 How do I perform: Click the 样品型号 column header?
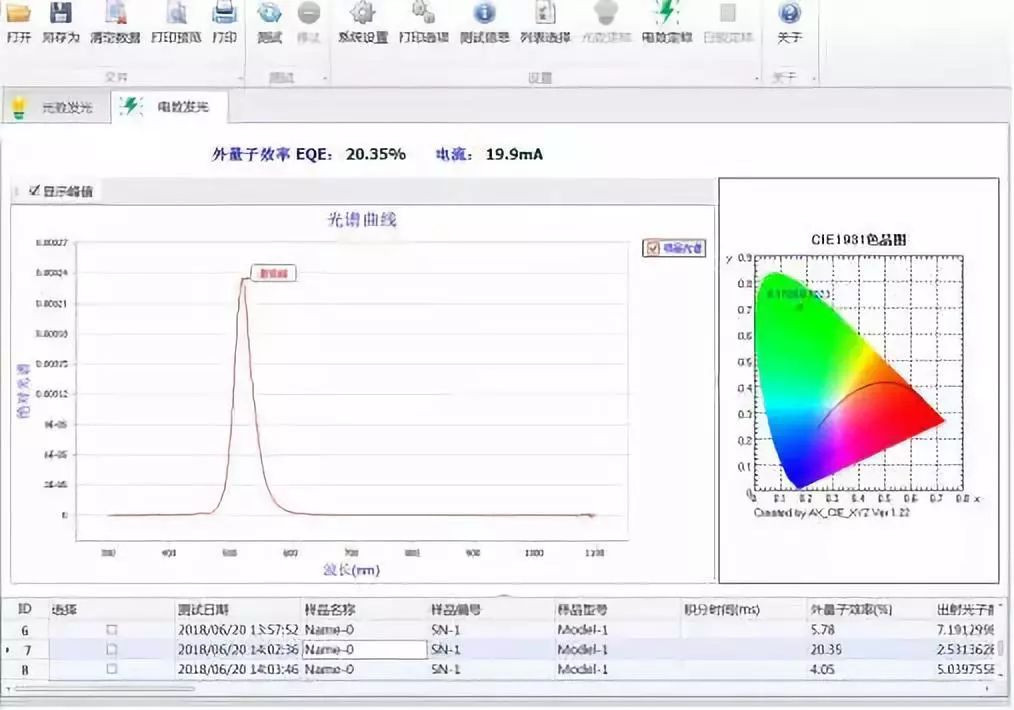tap(618, 609)
